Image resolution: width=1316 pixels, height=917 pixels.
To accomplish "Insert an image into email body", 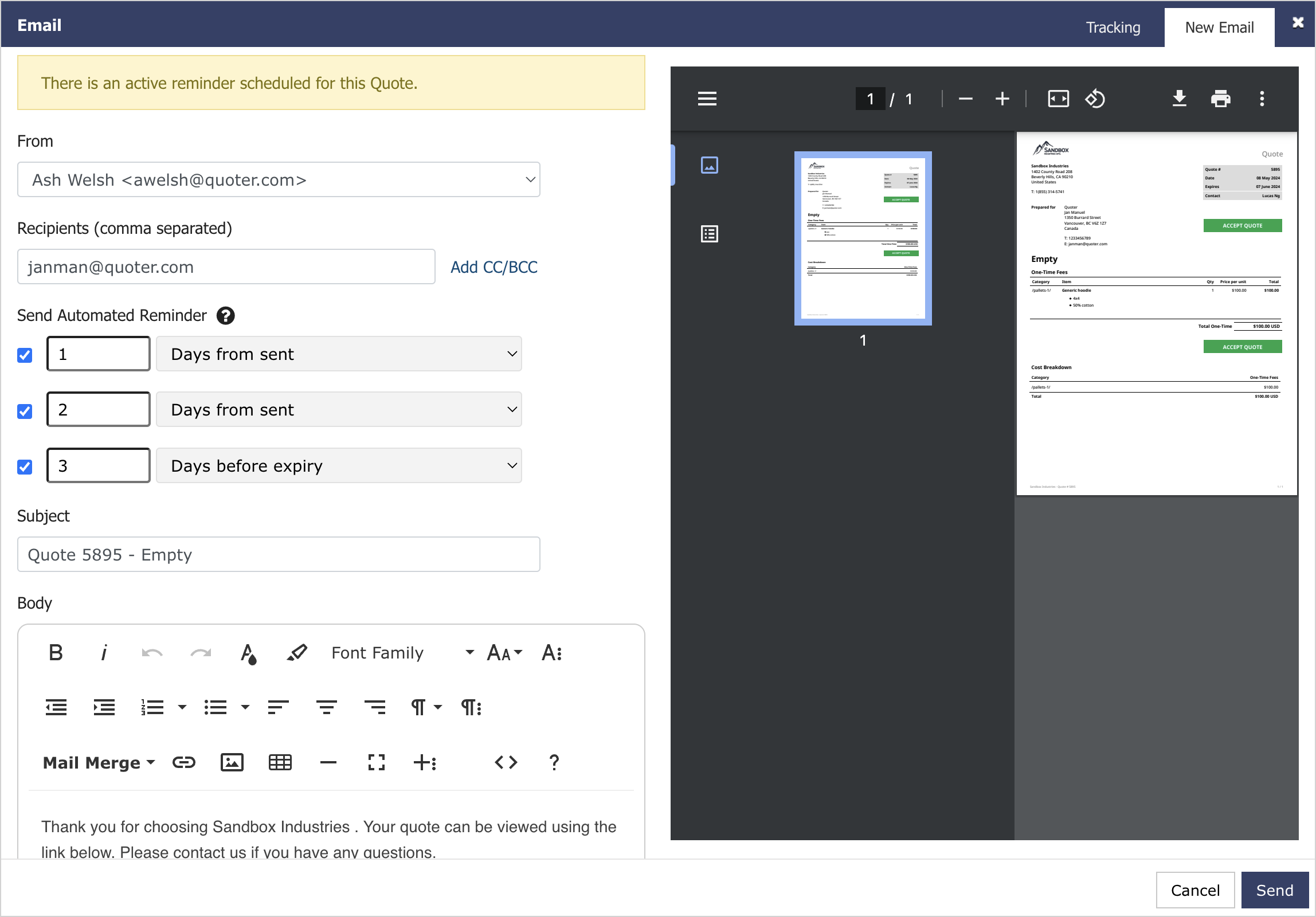I will (232, 762).
